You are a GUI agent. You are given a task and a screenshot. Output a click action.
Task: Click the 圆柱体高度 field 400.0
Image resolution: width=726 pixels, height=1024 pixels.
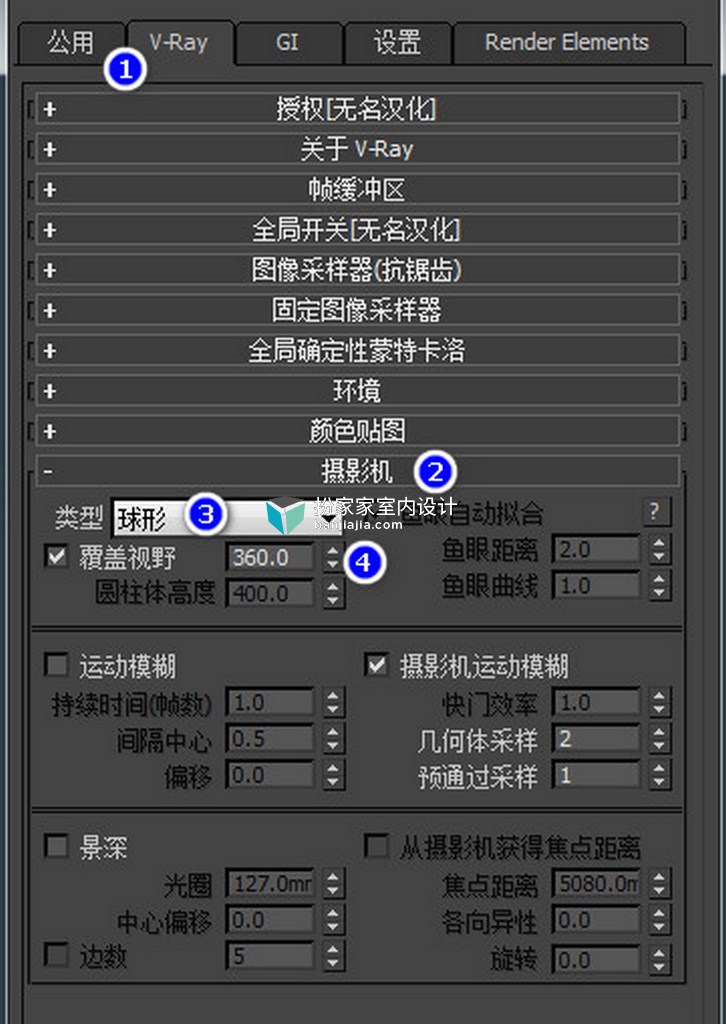270,594
